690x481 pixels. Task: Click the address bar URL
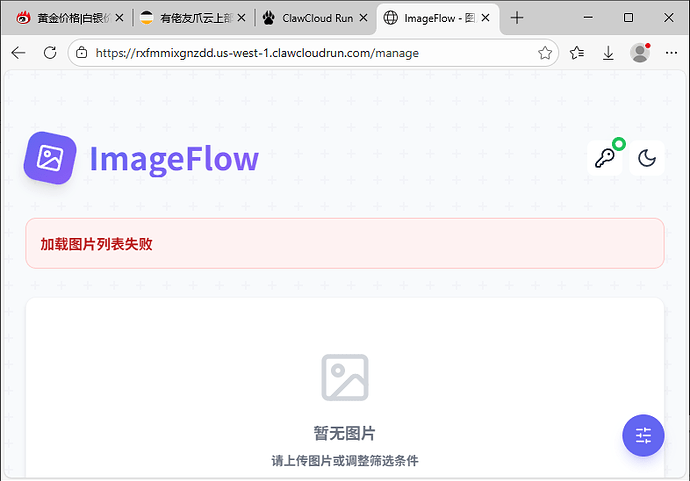coord(257,53)
